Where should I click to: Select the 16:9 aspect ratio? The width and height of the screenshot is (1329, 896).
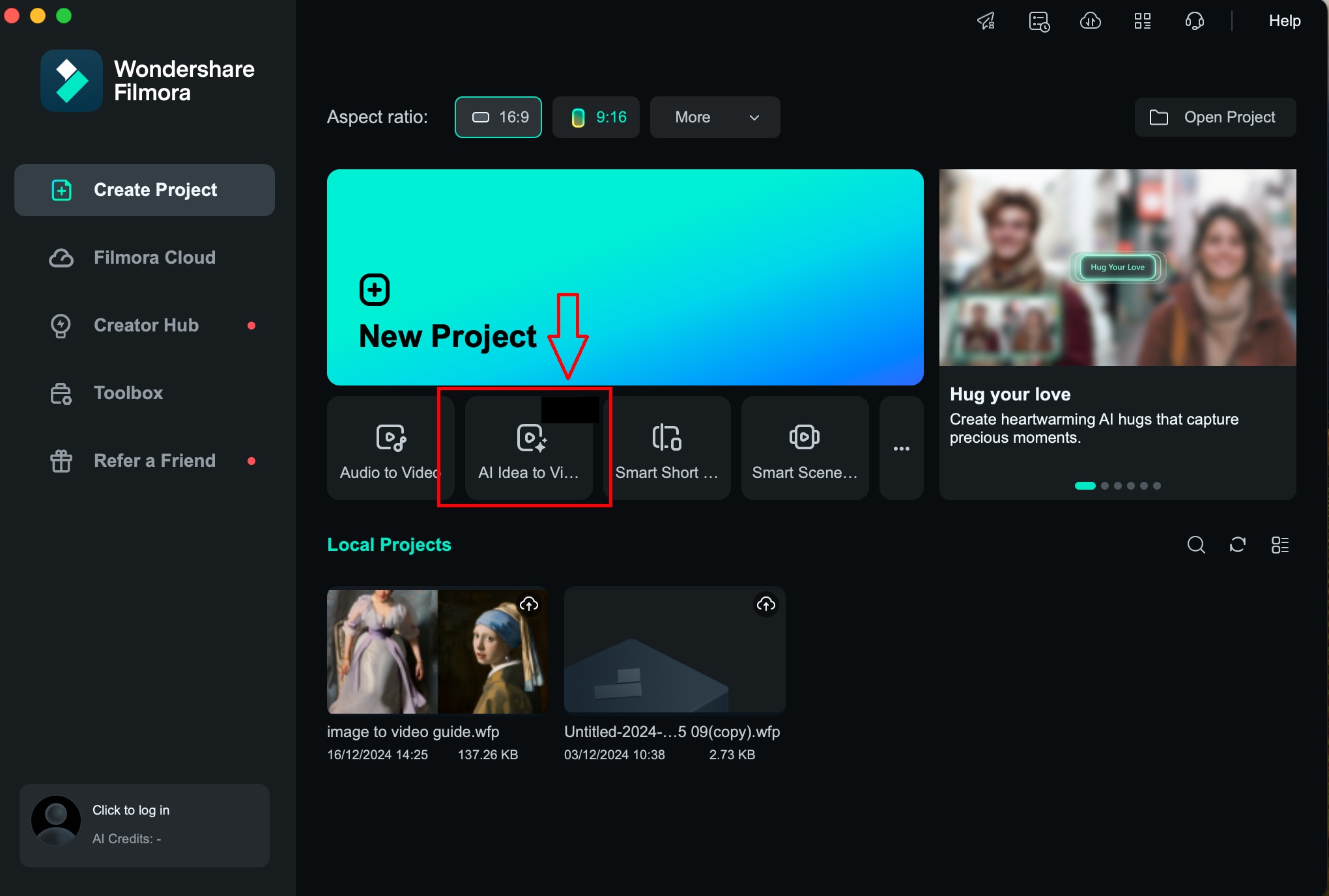(498, 117)
